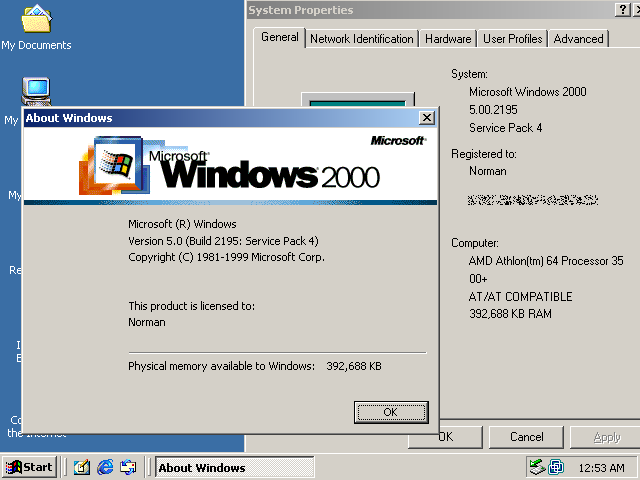640x480 pixels.
Task: Select the Advanced tab
Action: (578, 39)
